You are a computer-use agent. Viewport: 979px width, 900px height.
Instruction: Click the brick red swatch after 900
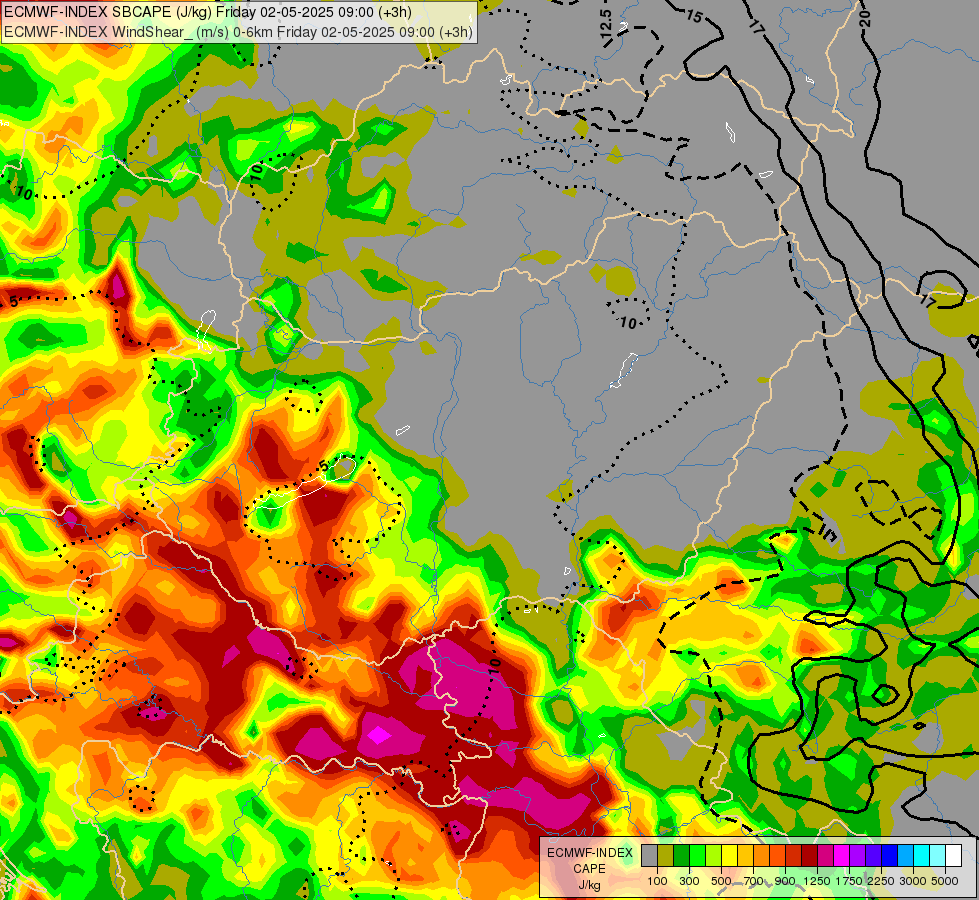click(794, 855)
